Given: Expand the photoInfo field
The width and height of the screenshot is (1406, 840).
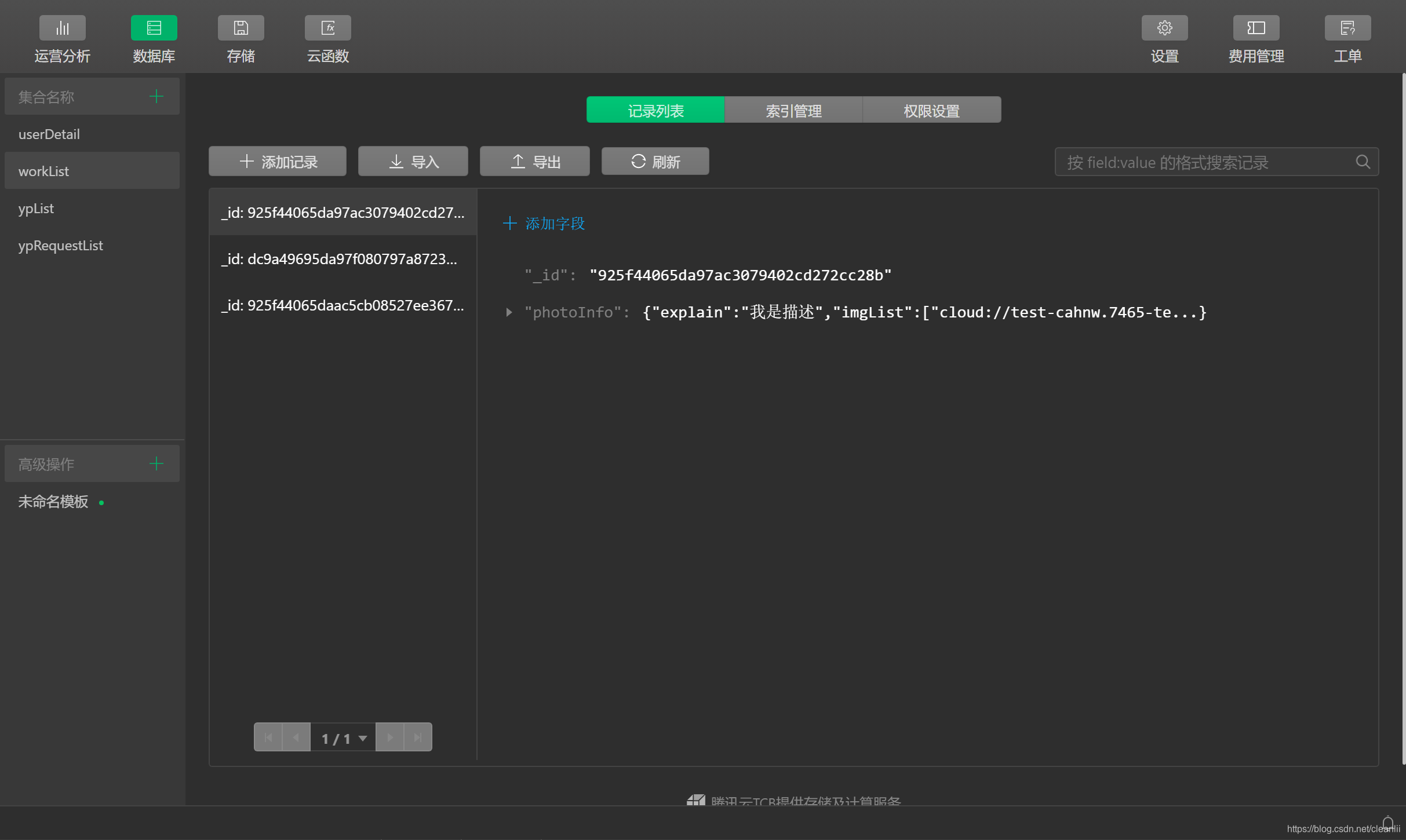Looking at the screenshot, I should (509, 312).
